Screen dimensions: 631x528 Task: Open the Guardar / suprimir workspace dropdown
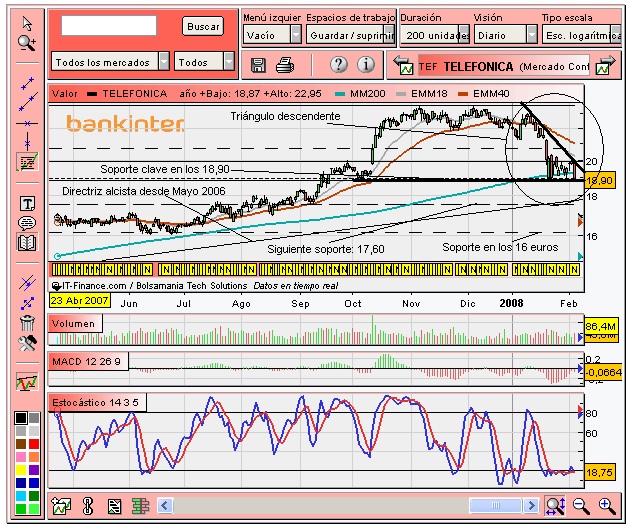(350, 35)
